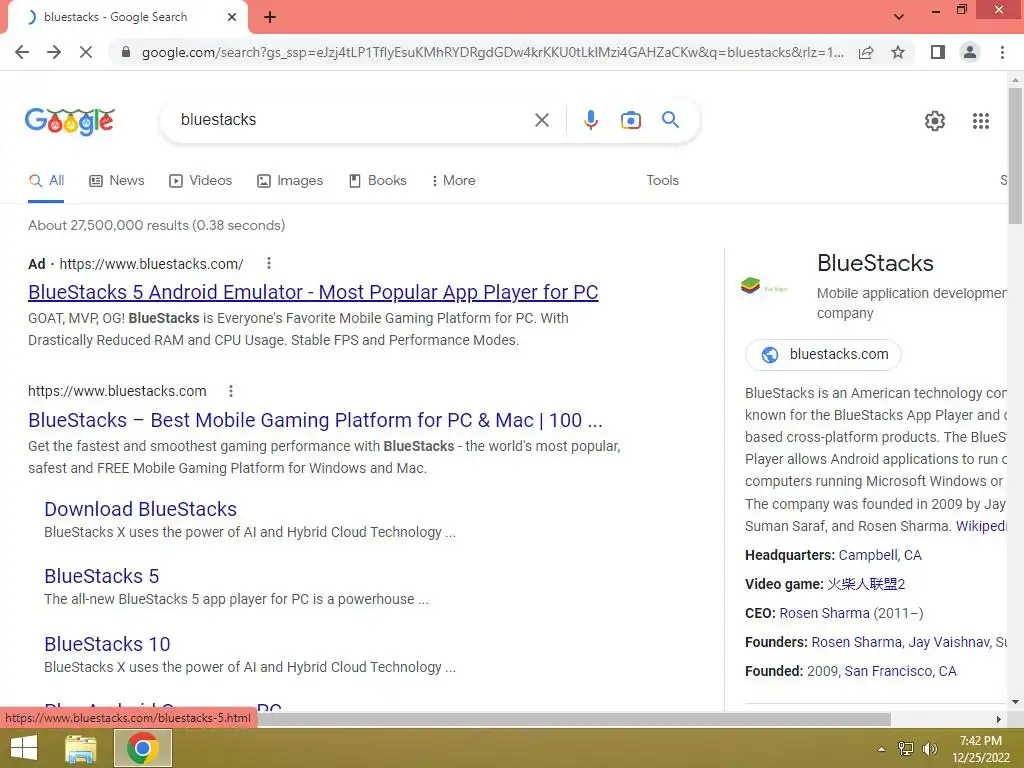Switch to the Images tab
This screenshot has height=768, width=1024.
(290, 181)
